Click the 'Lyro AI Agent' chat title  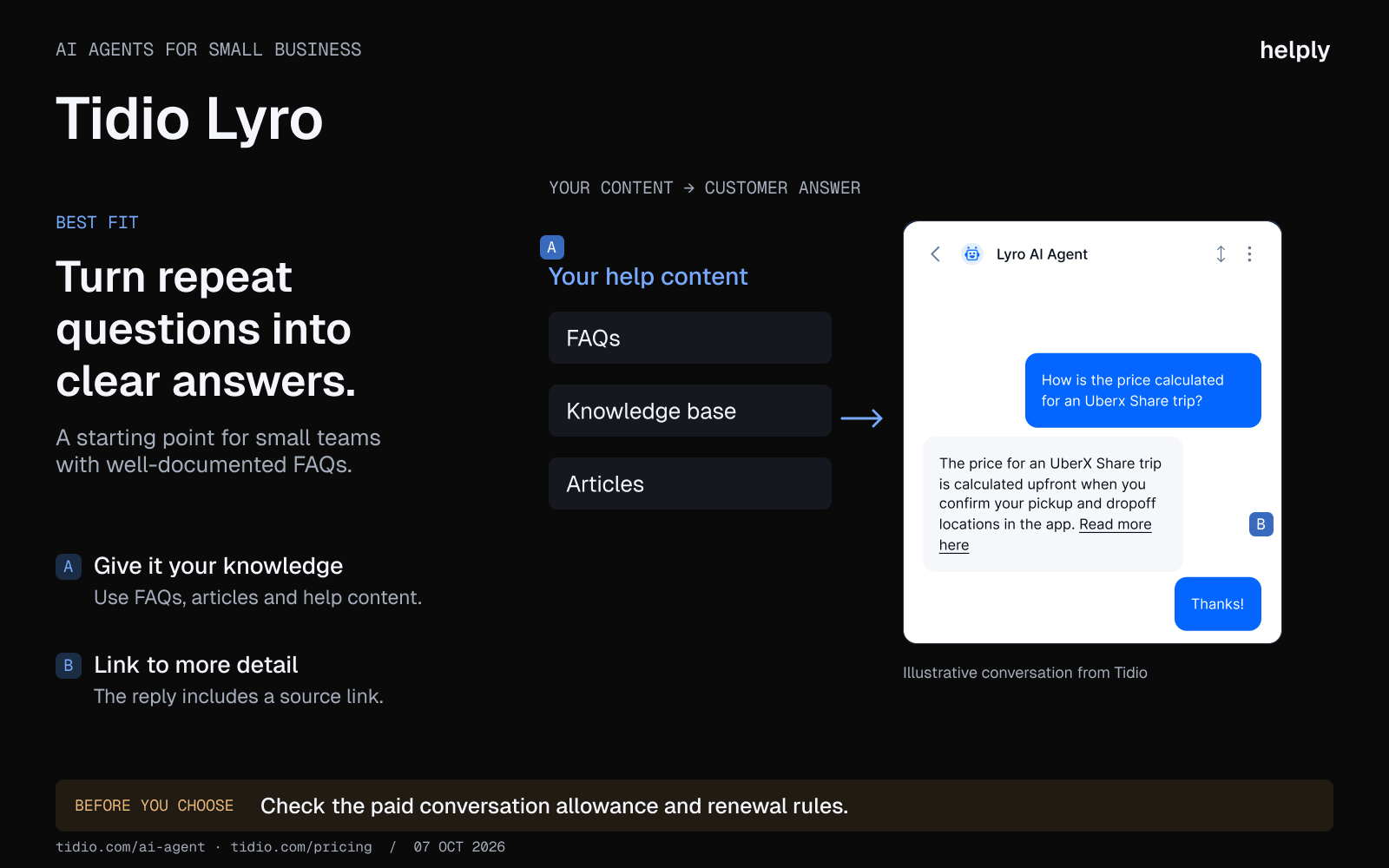coord(1042,254)
